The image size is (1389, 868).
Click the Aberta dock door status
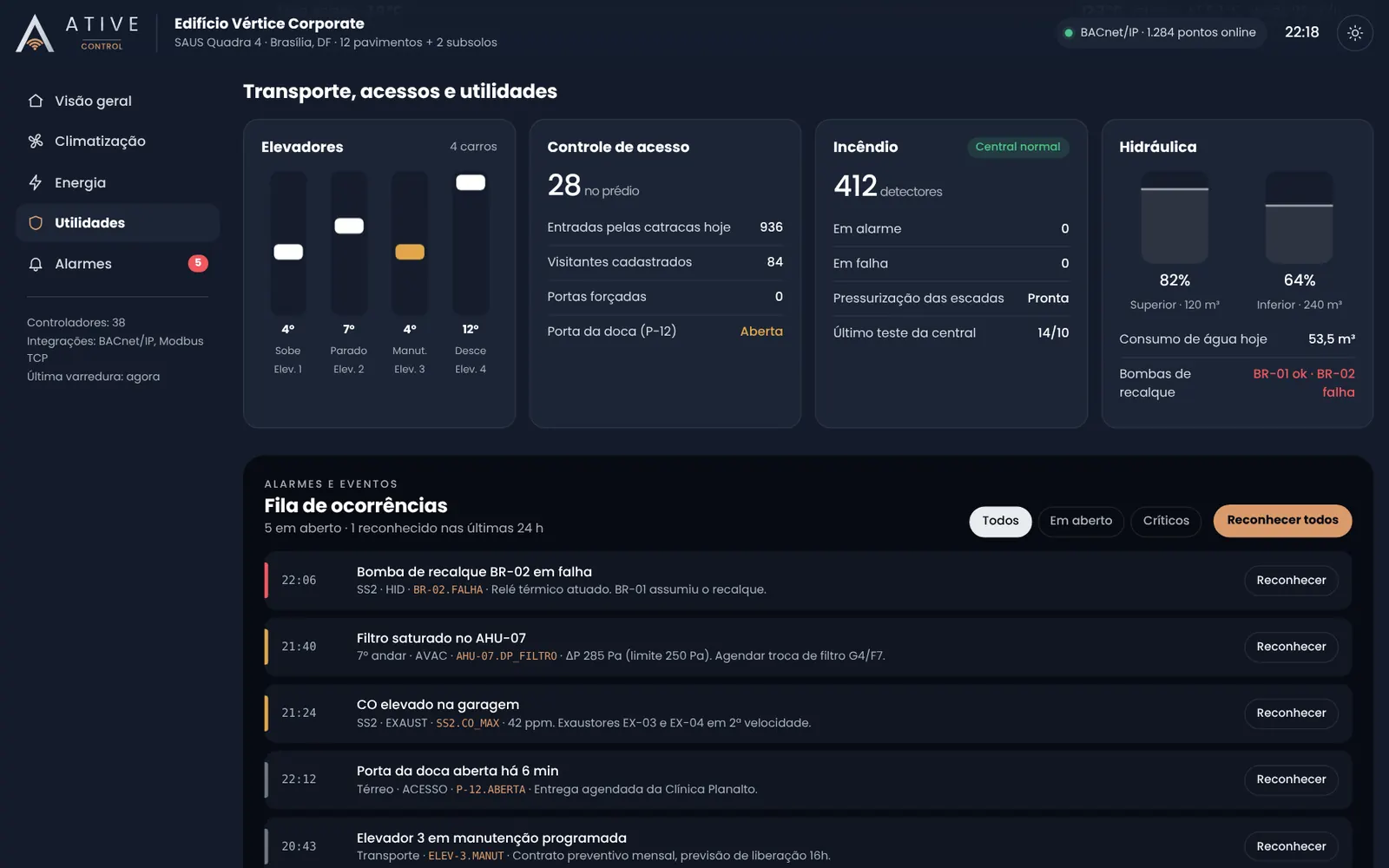point(761,332)
